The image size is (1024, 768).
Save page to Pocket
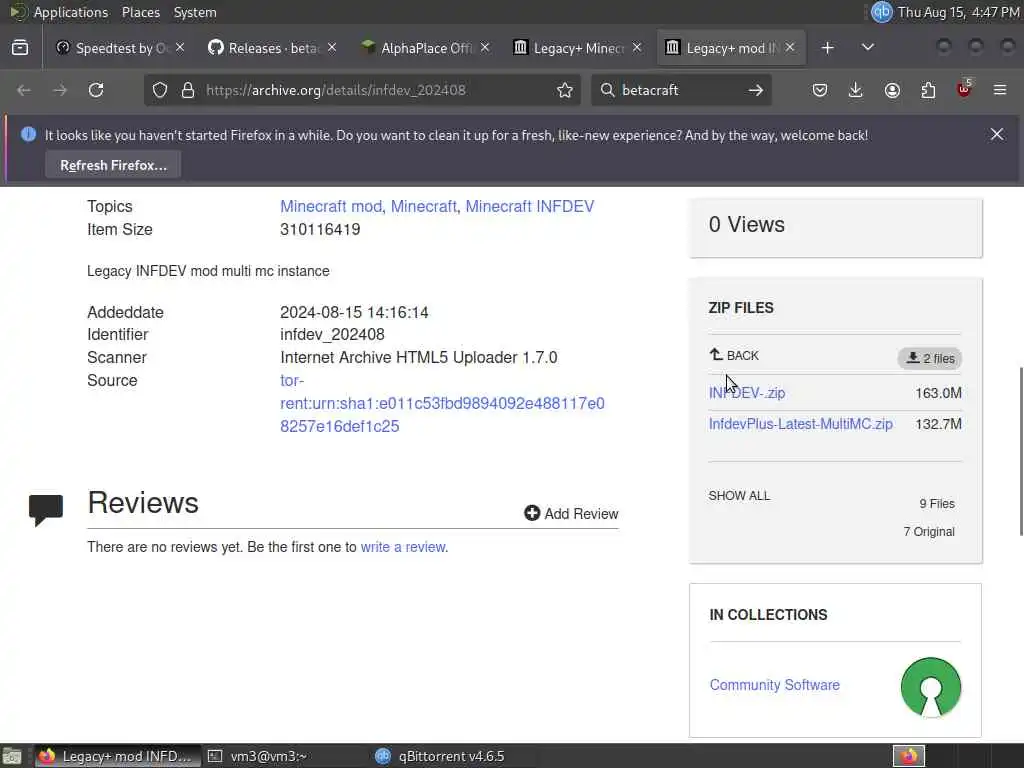[820, 90]
